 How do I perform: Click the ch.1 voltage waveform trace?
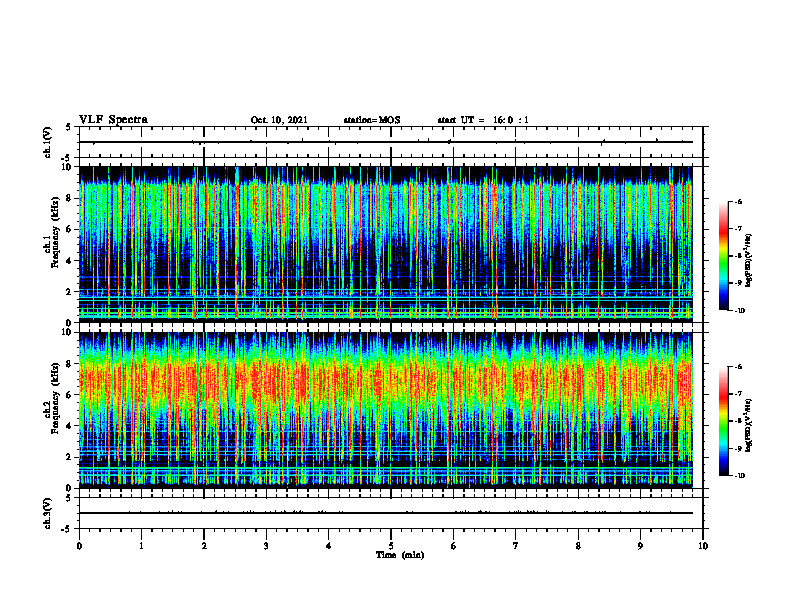tap(386, 142)
